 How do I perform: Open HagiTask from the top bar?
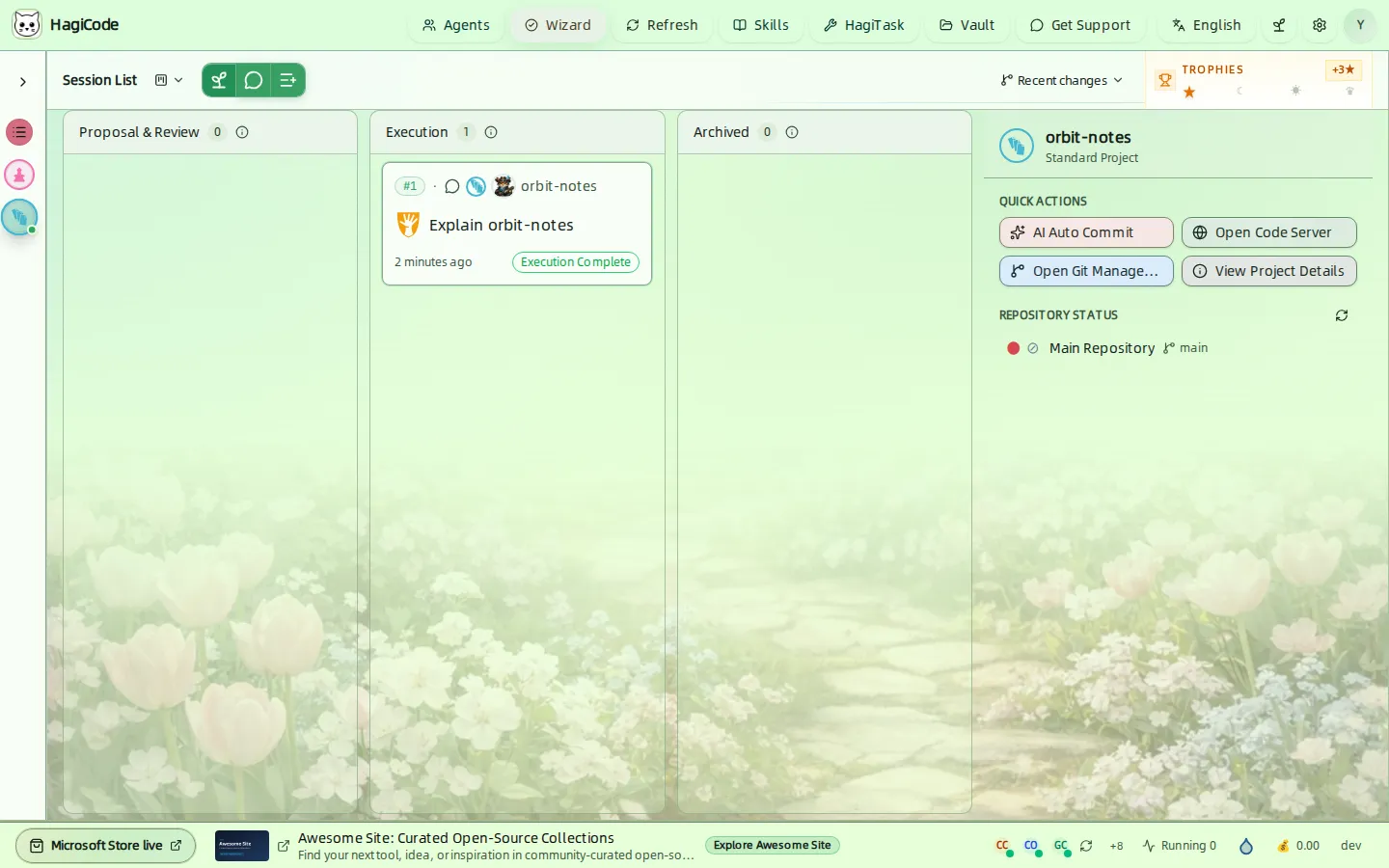tap(864, 25)
